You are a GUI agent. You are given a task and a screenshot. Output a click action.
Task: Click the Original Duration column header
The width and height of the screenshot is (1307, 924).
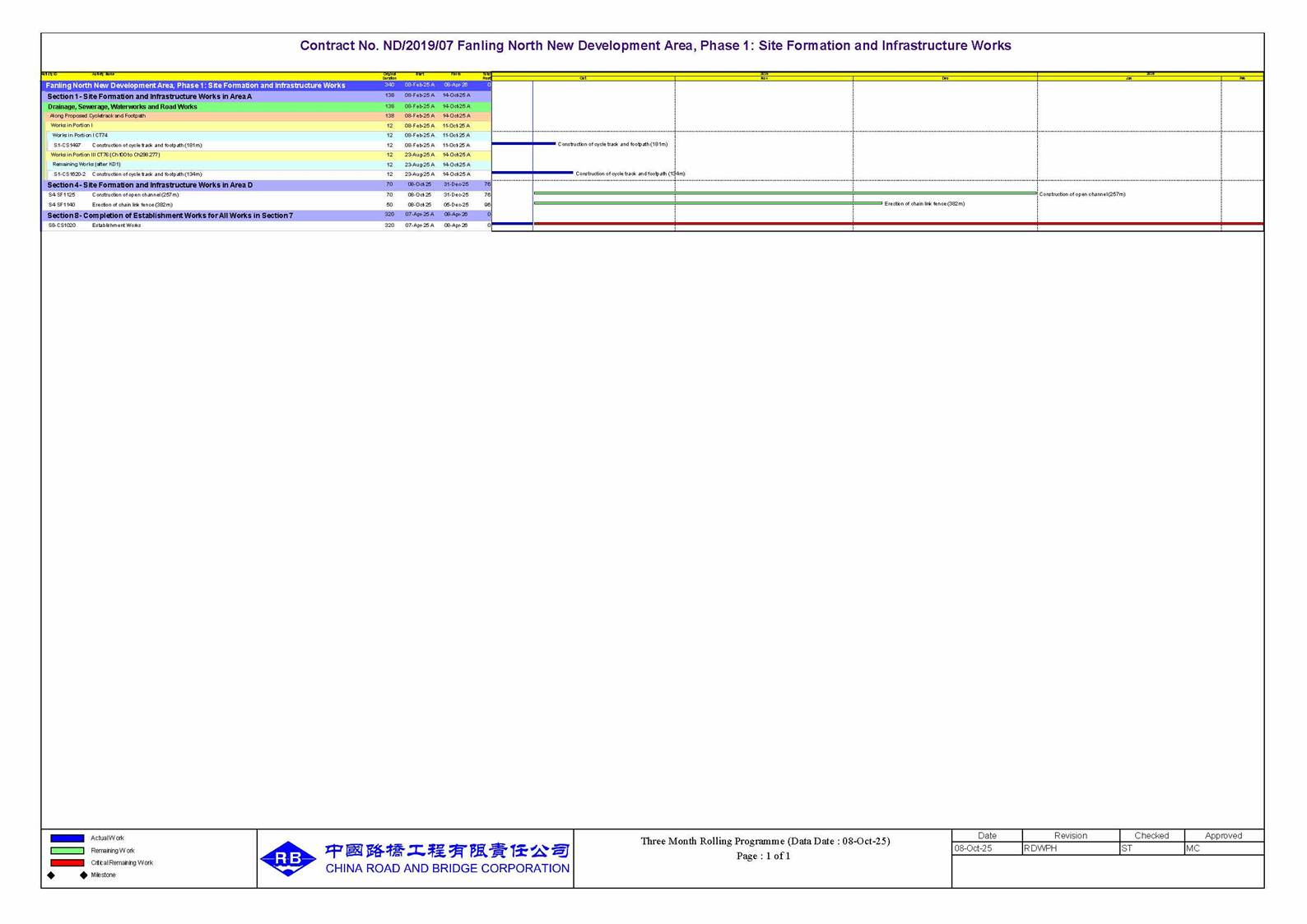[389, 76]
